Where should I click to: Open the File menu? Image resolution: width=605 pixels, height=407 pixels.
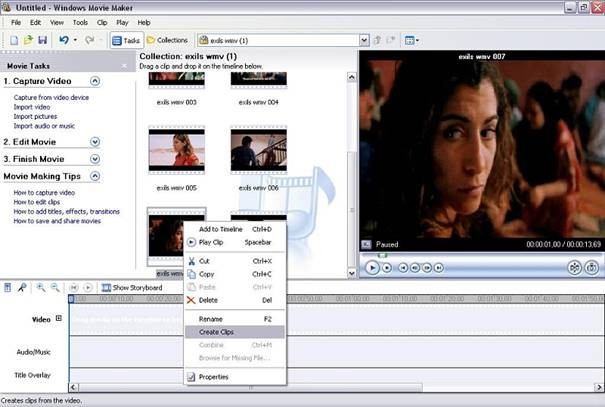pyautogui.click(x=16, y=22)
